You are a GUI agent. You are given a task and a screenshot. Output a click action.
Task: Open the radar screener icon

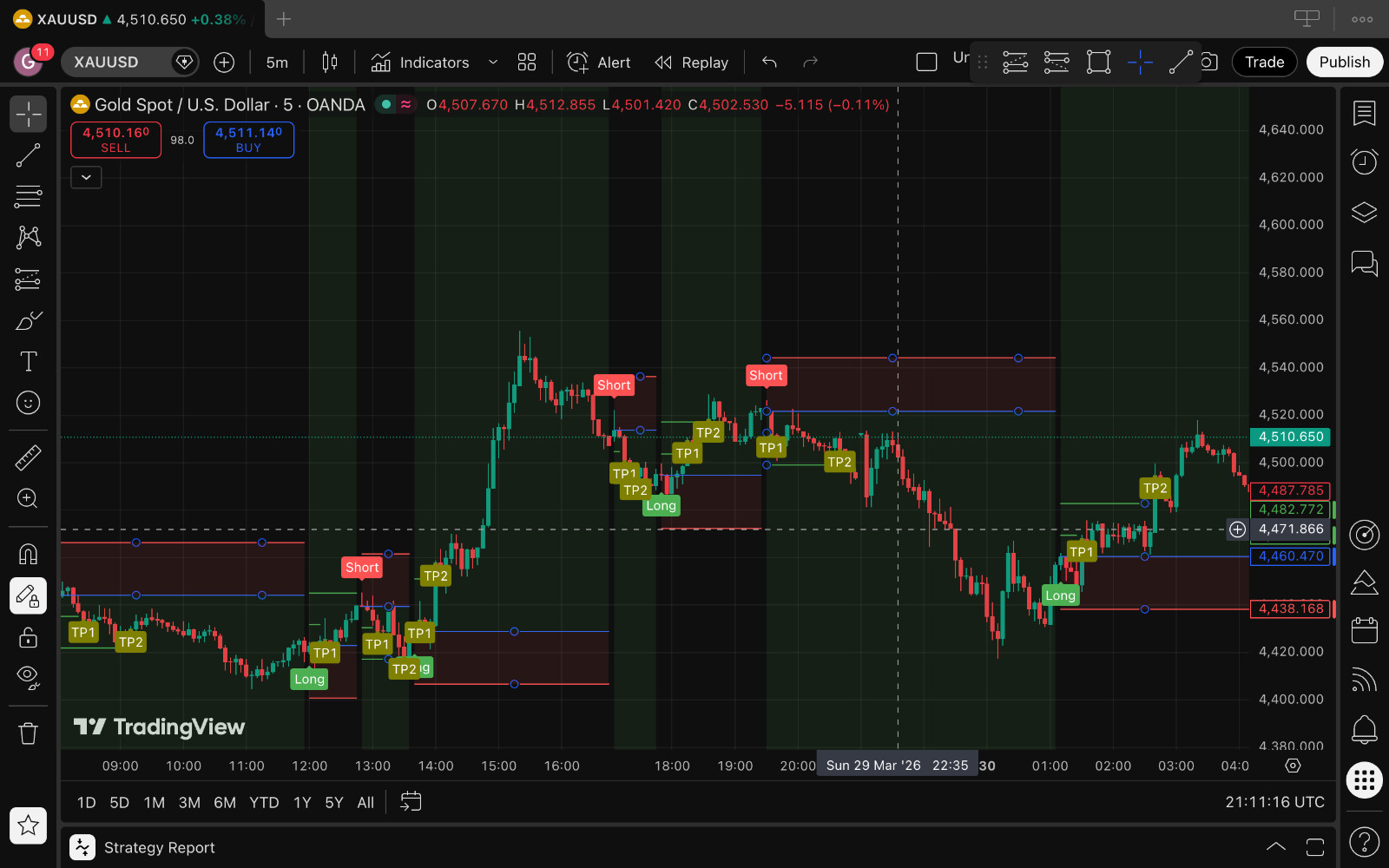click(x=1364, y=535)
